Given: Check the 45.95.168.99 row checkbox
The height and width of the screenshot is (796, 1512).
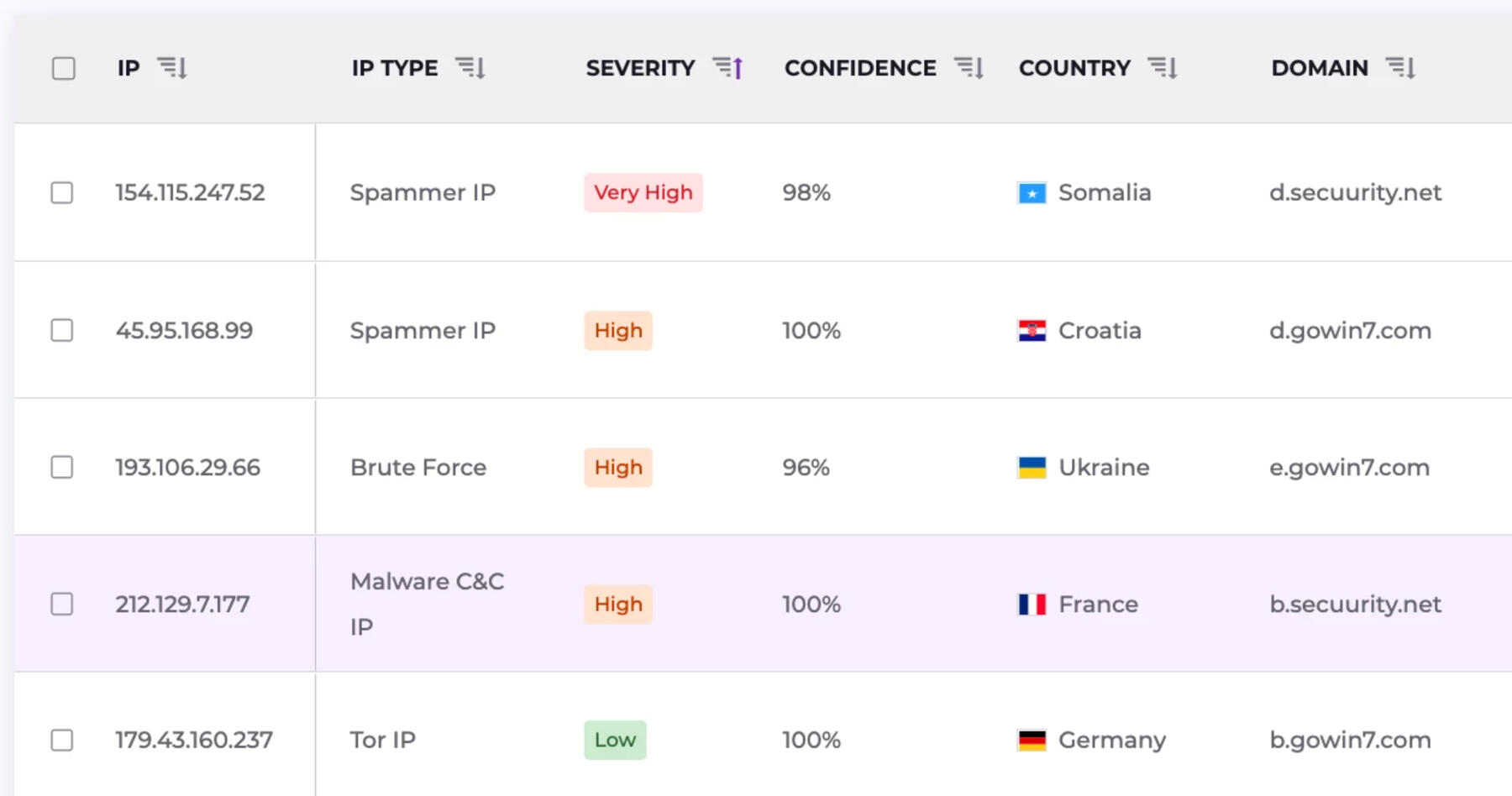Looking at the screenshot, I should pos(62,331).
